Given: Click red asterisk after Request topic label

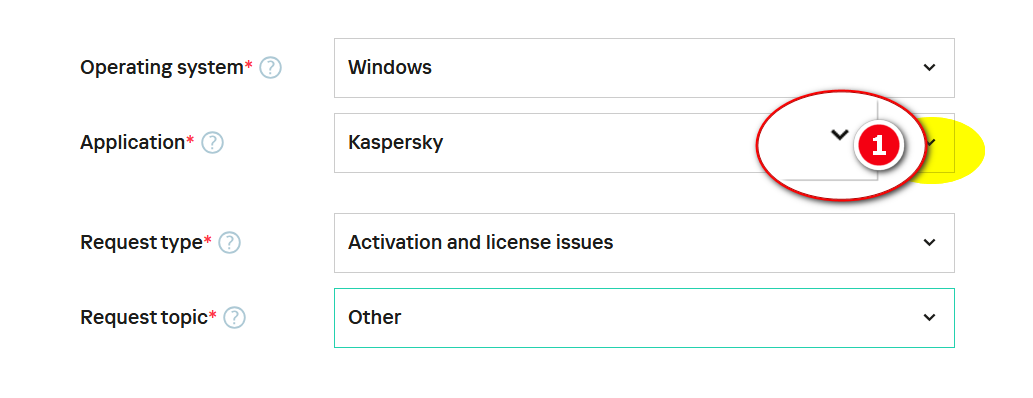Looking at the screenshot, I should (x=213, y=315).
